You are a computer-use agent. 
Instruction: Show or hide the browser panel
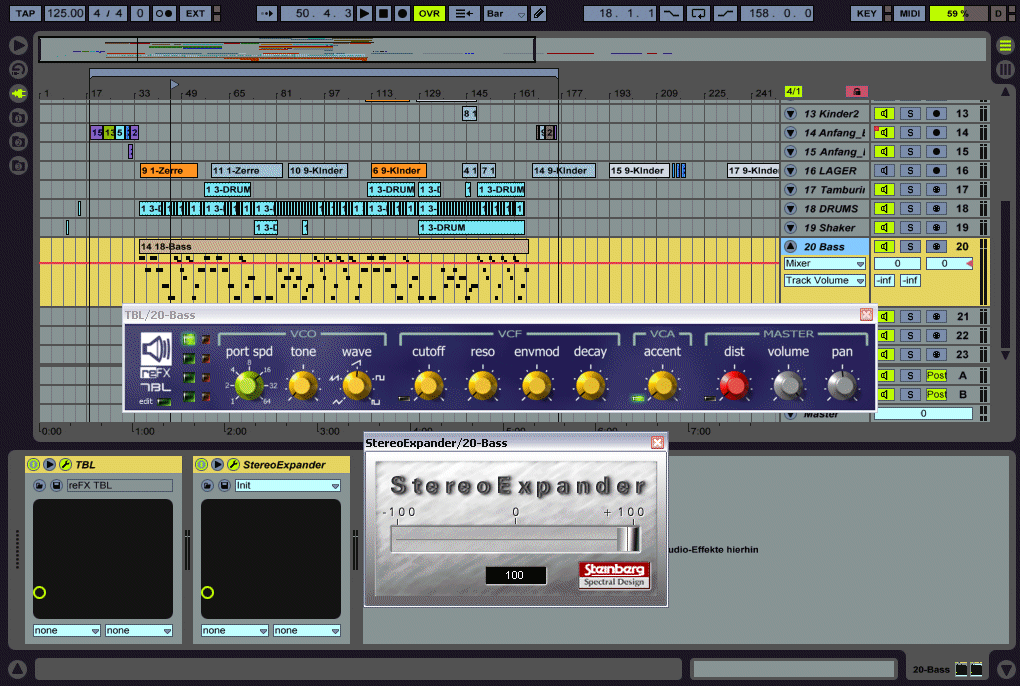(18, 45)
